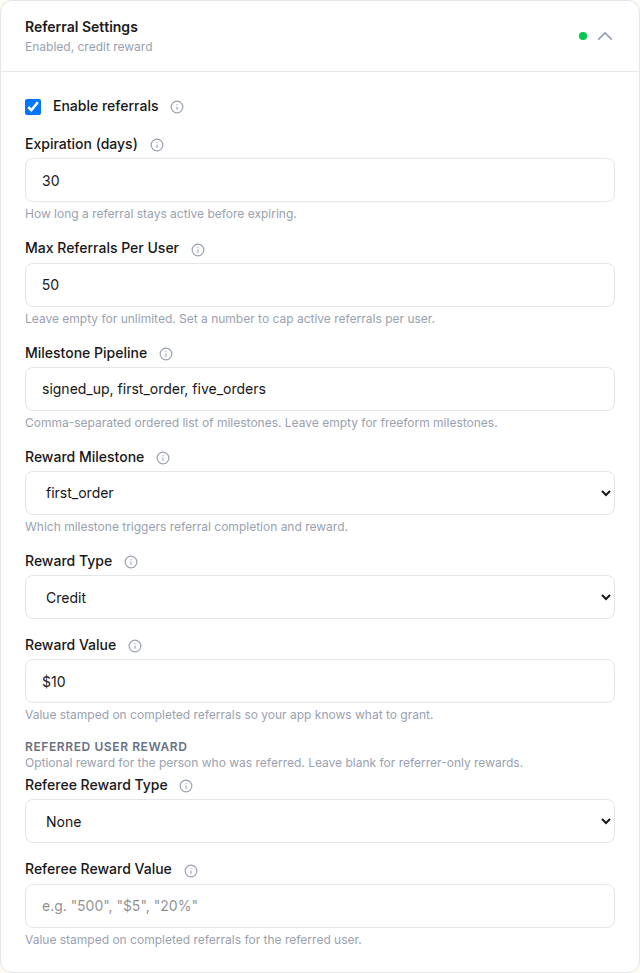Click the Max Referrals Per User field
Screen dimensions: 640x973
pyautogui.click(x=320, y=285)
